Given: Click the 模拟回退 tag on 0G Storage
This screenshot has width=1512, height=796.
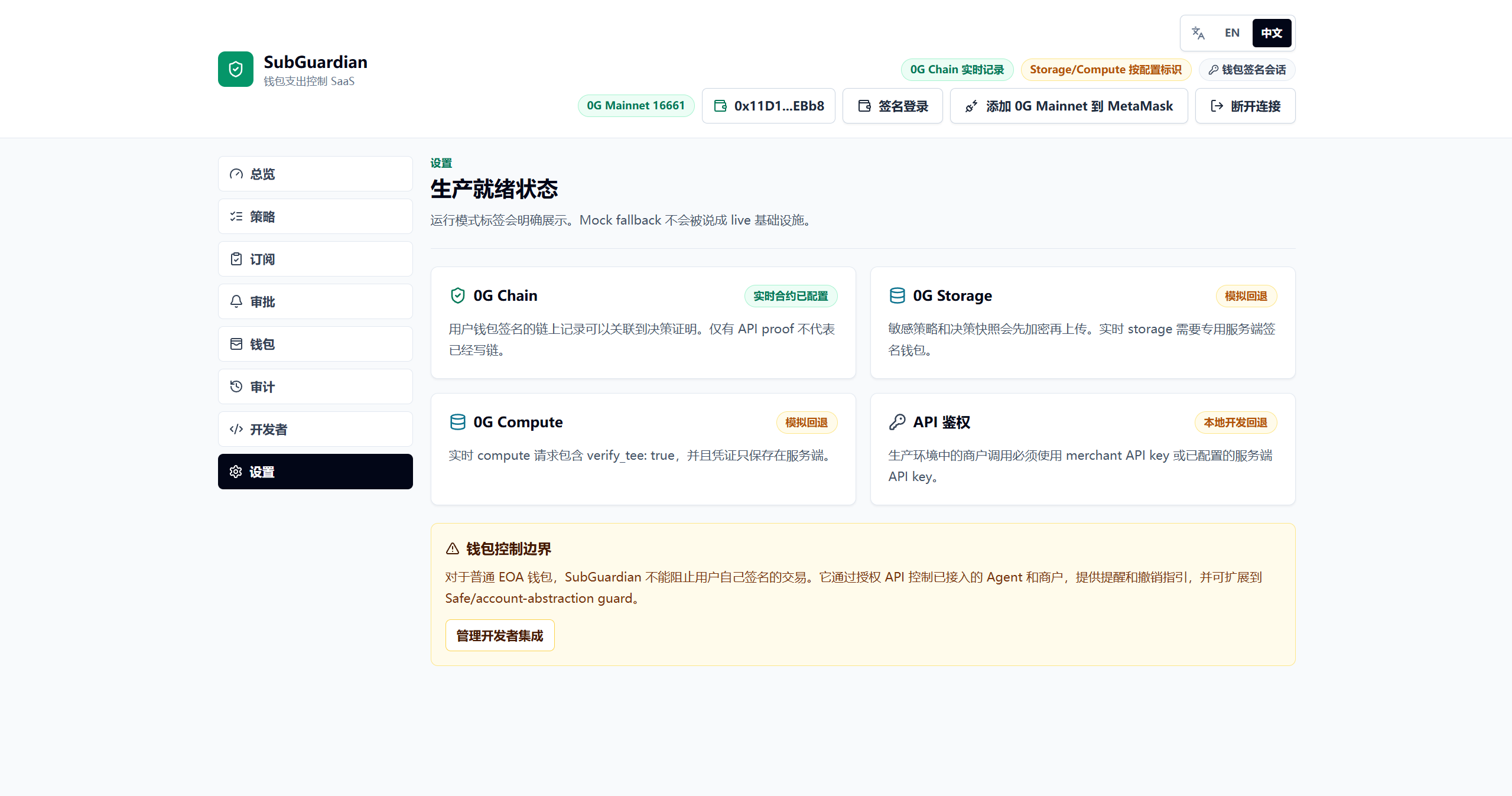Looking at the screenshot, I should (x=1246, y=296).
